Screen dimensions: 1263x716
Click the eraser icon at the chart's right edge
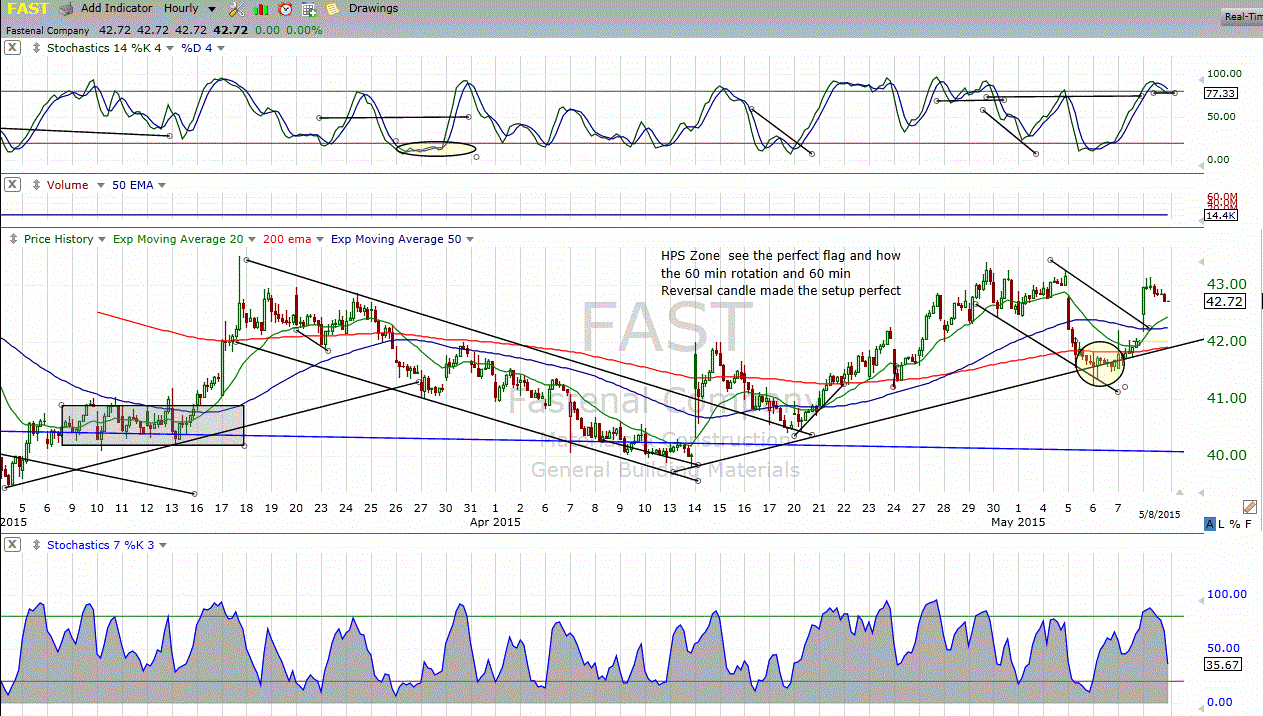pos(1249,507)
